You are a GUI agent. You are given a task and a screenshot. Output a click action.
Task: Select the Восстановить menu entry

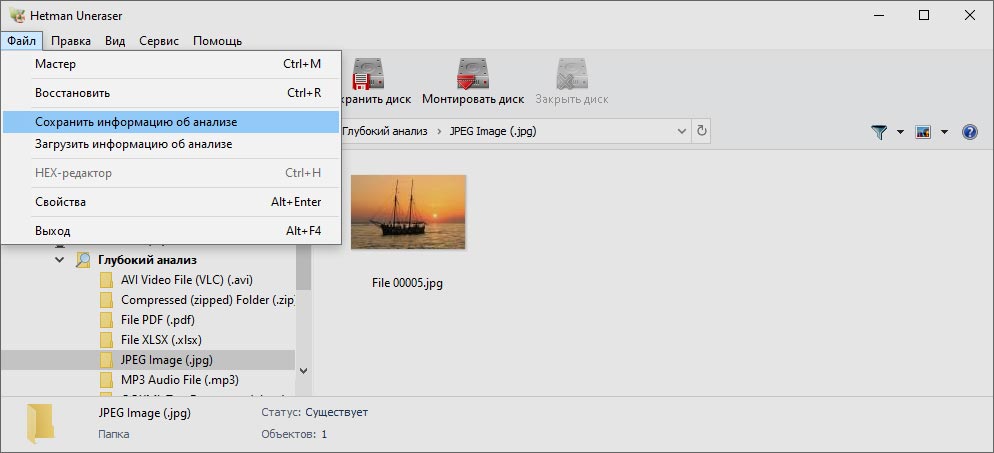pyautogui.click(x=171, y=93)
